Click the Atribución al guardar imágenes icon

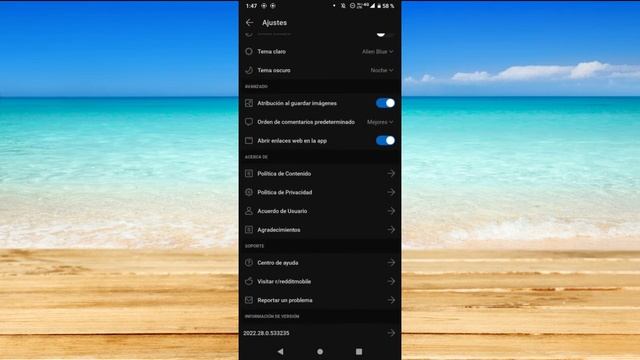[249, 103]
